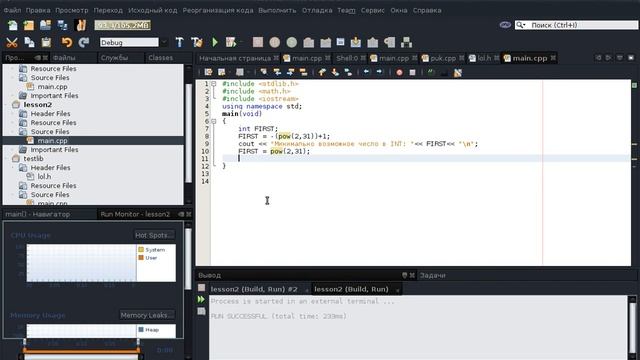
Task: Click the New File toolbar icon
Action: click(x=13, y=25)
